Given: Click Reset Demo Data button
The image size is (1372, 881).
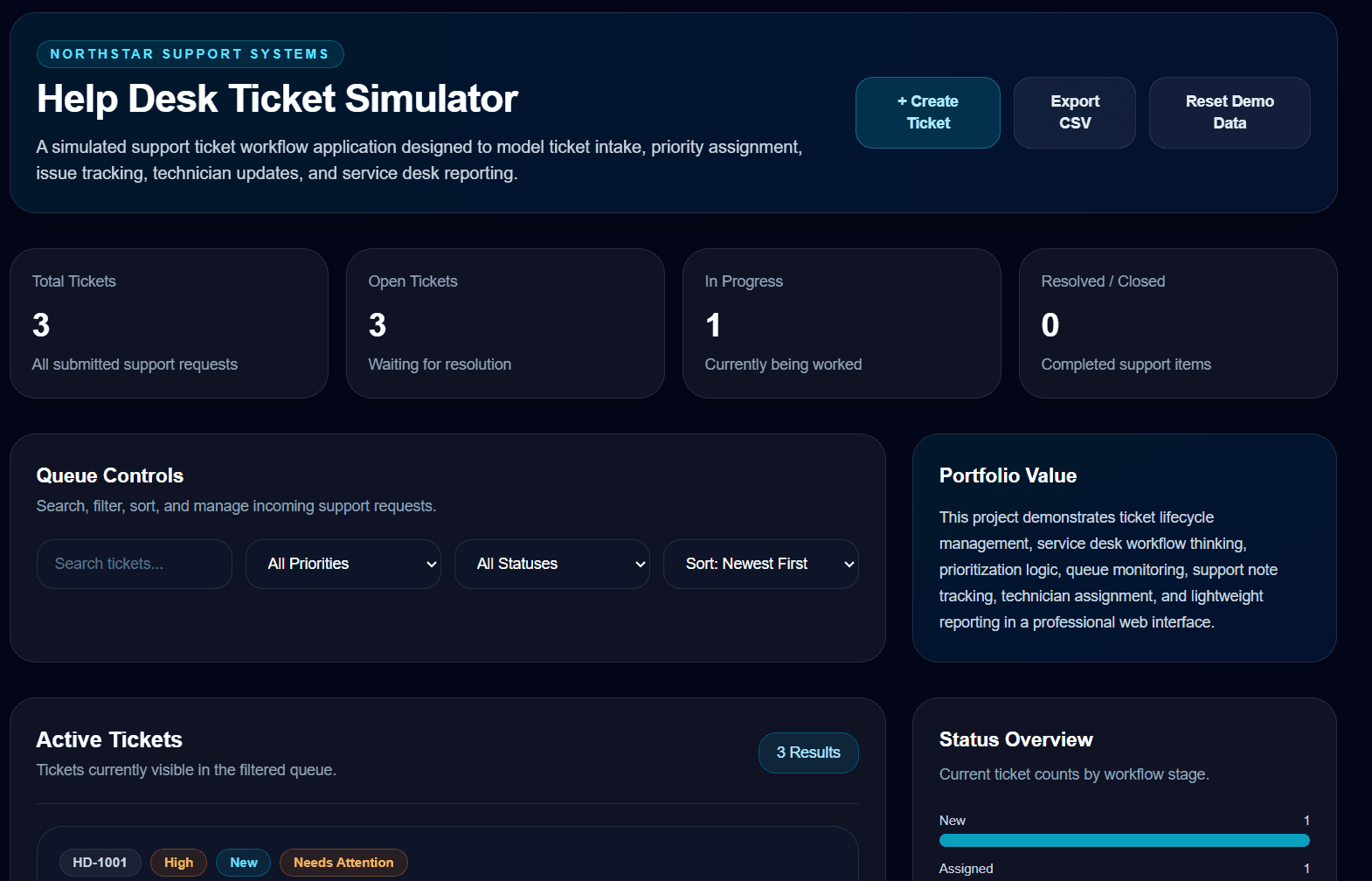Looking at the screenshot, I should (1230, 113).
